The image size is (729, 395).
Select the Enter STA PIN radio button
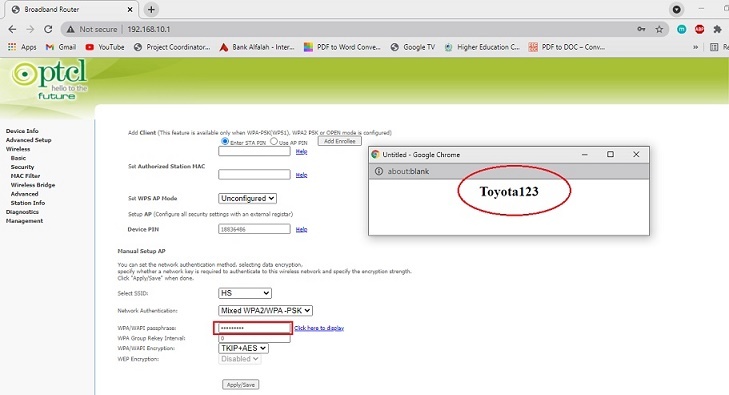tap(225, 141)
